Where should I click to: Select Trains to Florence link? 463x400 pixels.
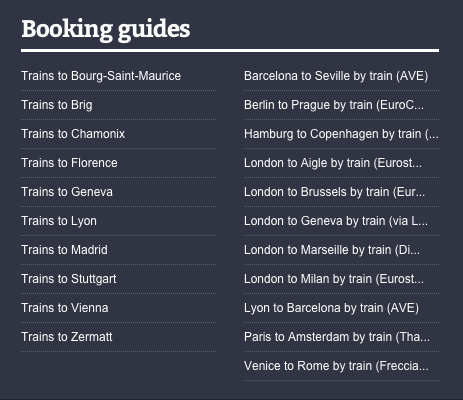[69, 163]
